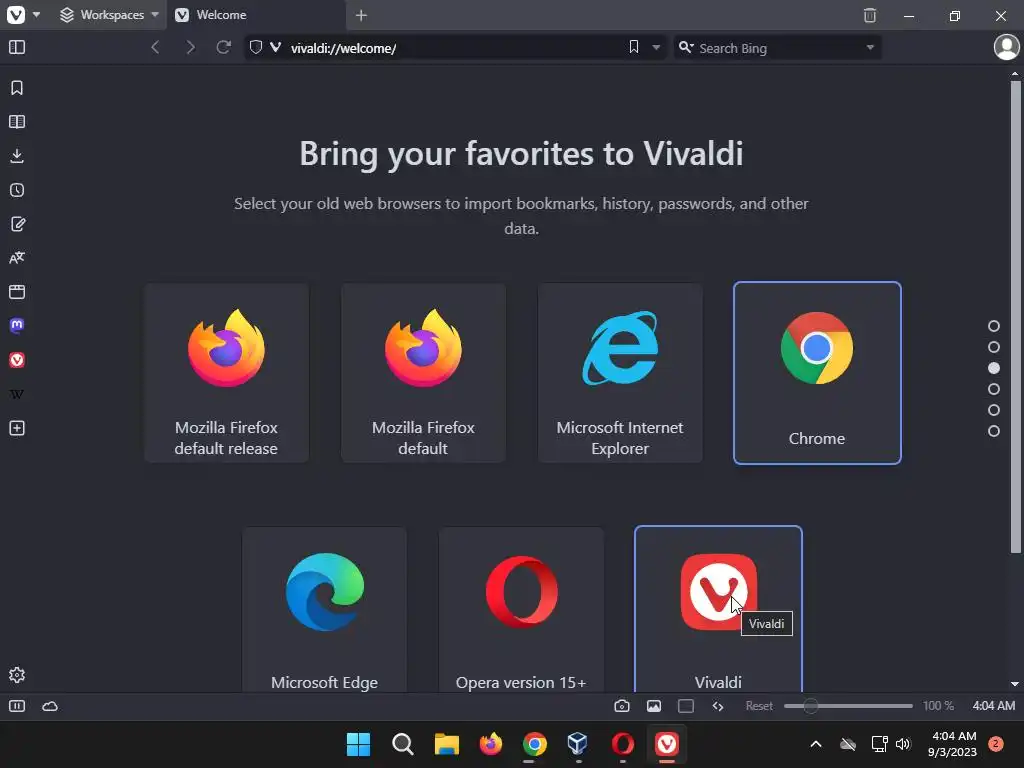Reset the page zoom level
Image resolution: width=1024 pixels, height=768 pixels.
(759, 706)
